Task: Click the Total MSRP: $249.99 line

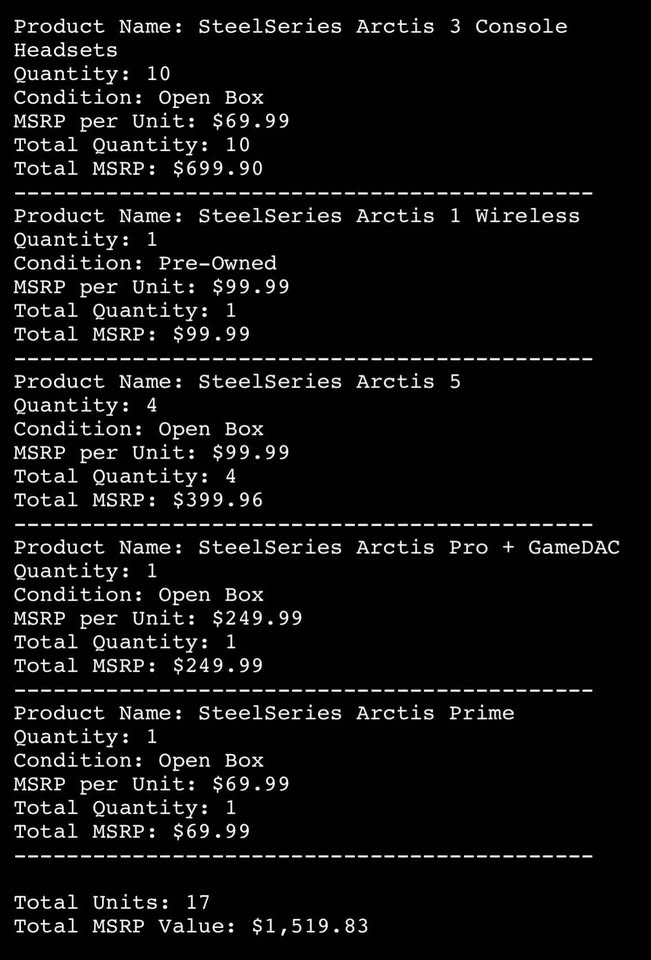Action: pos(138,666)
